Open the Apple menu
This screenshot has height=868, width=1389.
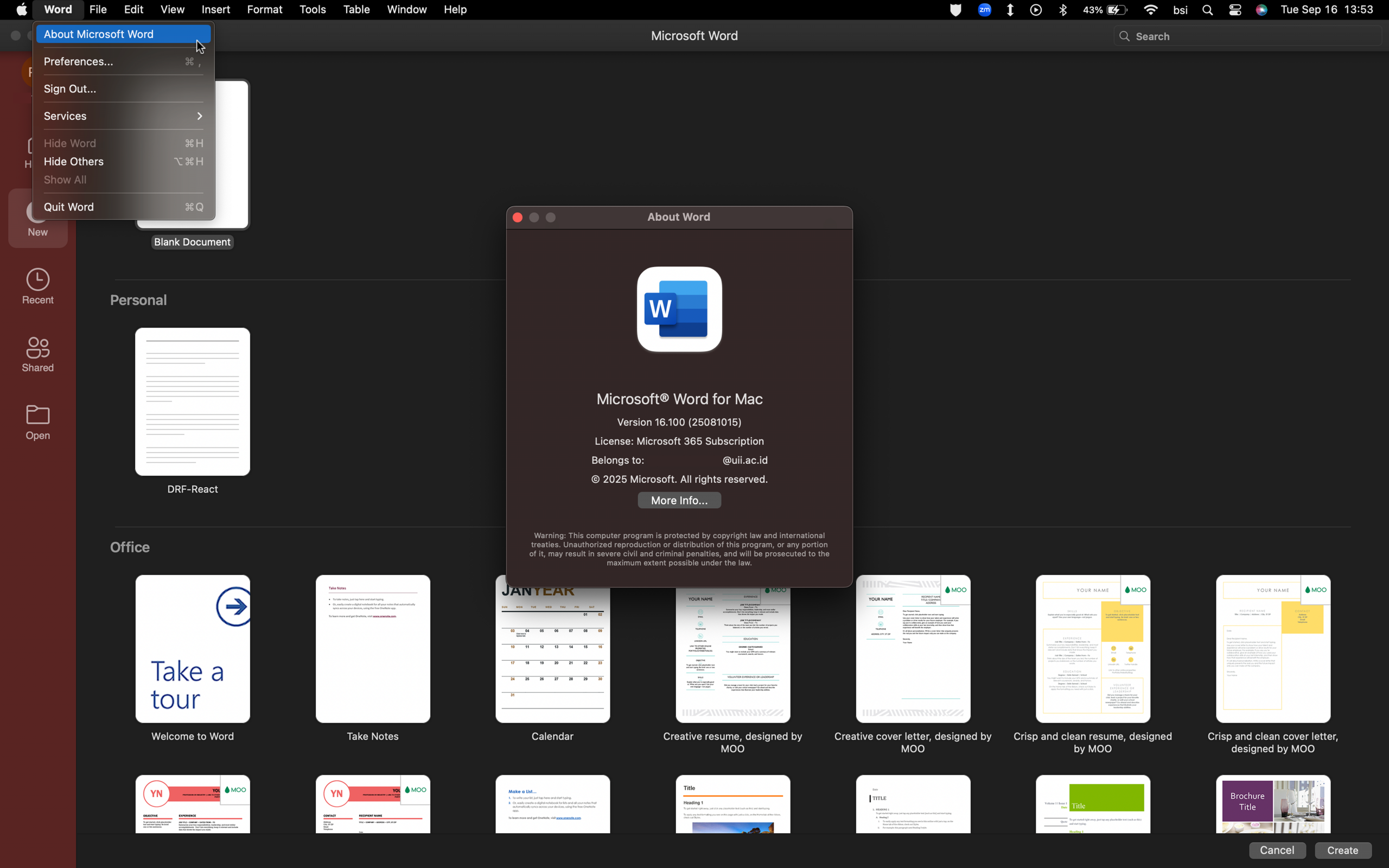(22, 10)
